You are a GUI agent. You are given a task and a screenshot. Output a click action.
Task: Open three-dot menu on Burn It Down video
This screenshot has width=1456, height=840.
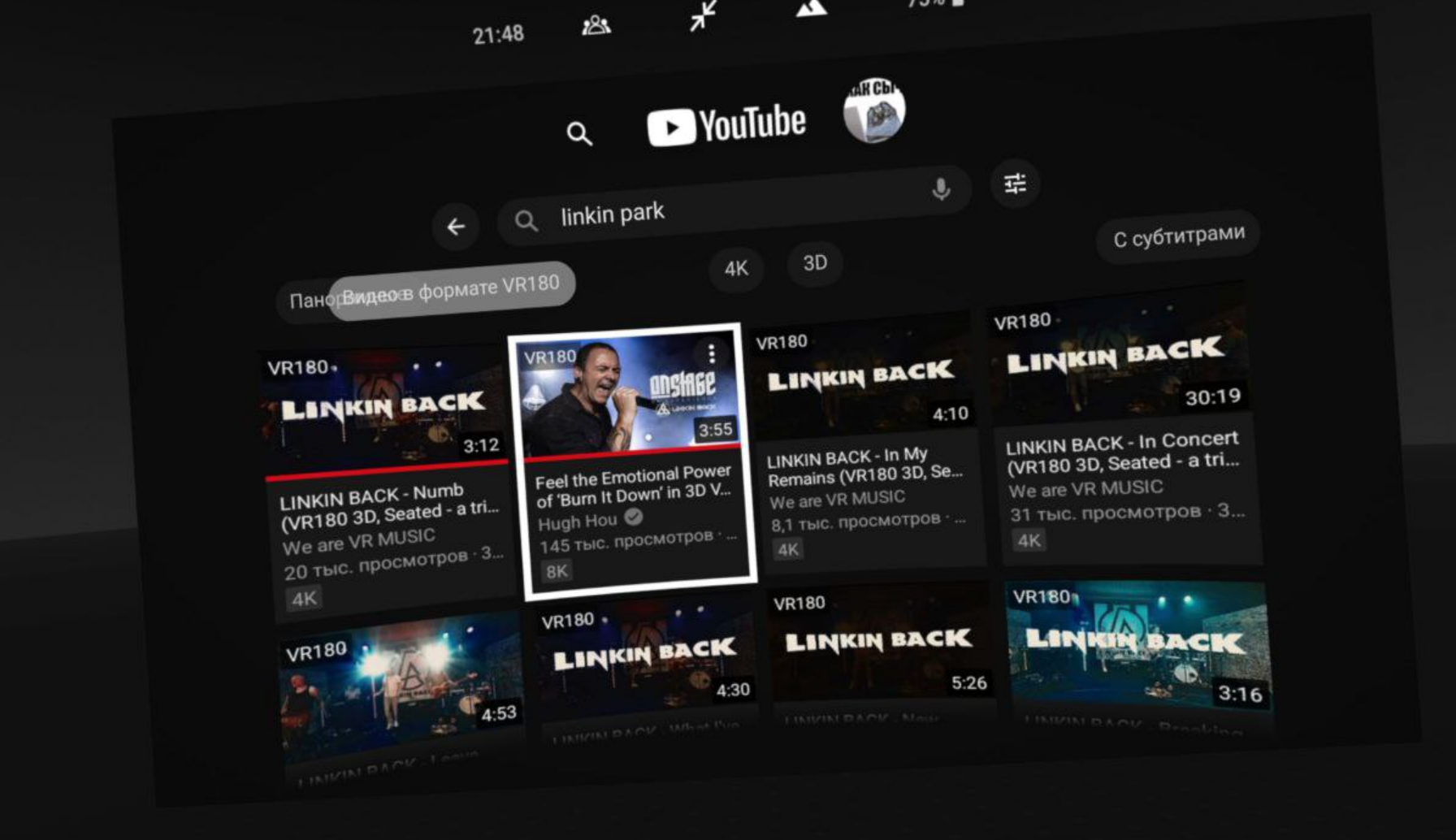pyautogui.click(x=711, y=353)
